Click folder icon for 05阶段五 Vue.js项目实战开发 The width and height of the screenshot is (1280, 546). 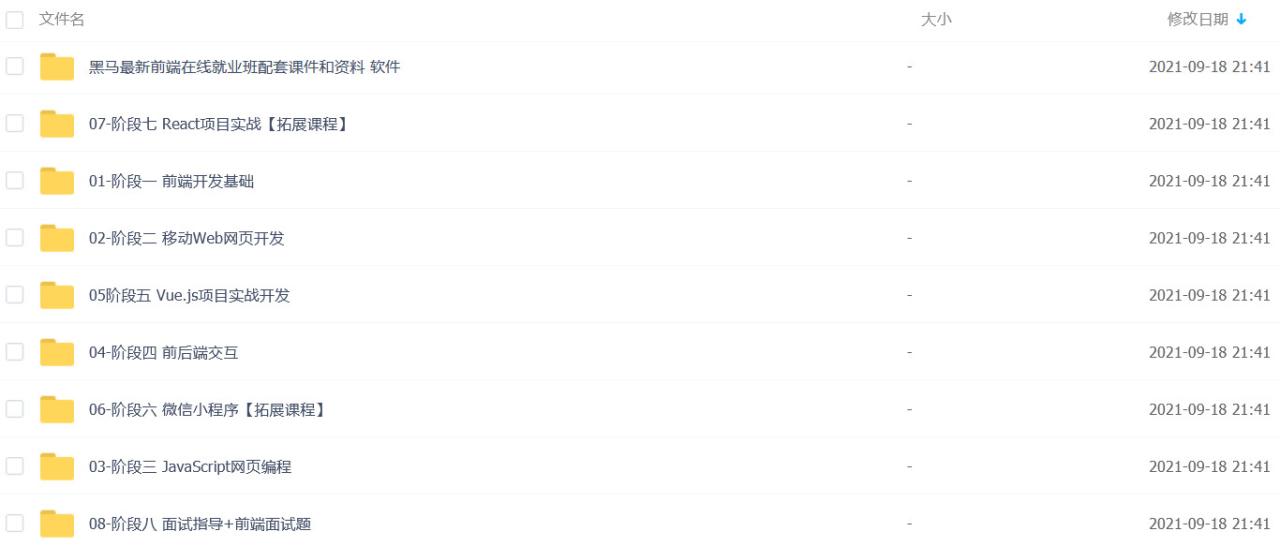click(x=57, y=295)
